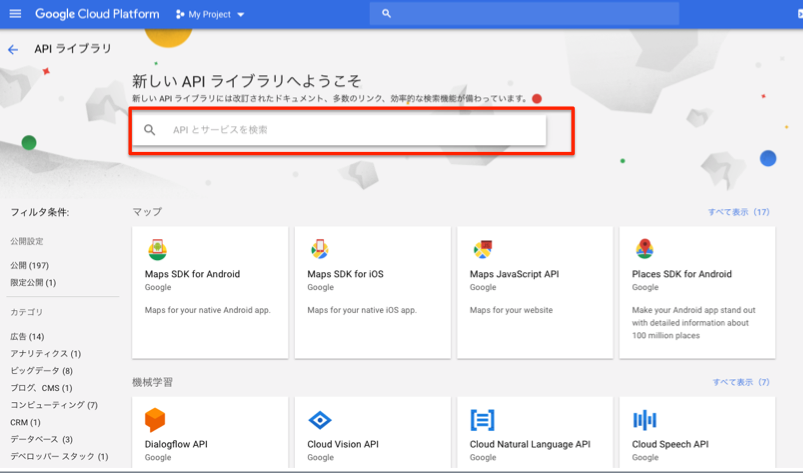The height and width of the screenshot is (473, 803).
Task: Filter category コンピューティング (7)
Action: click(54, 405)
